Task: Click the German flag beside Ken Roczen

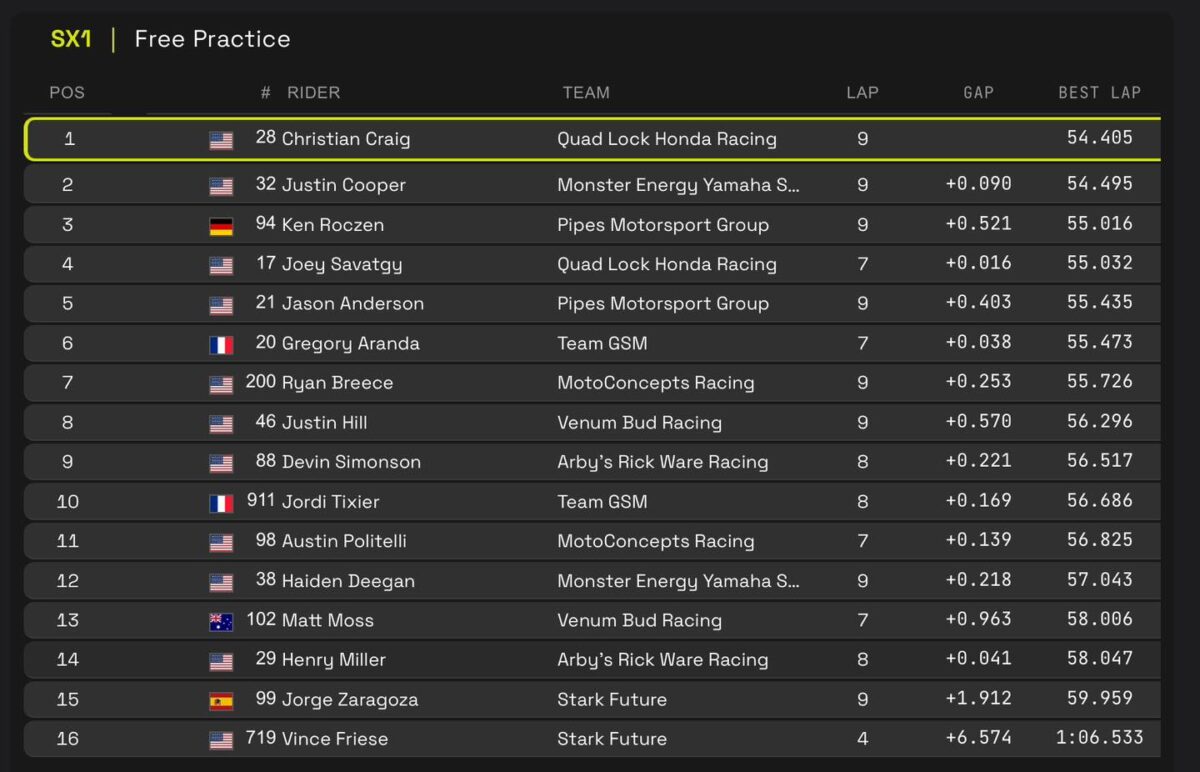Action: coord(221,226)
